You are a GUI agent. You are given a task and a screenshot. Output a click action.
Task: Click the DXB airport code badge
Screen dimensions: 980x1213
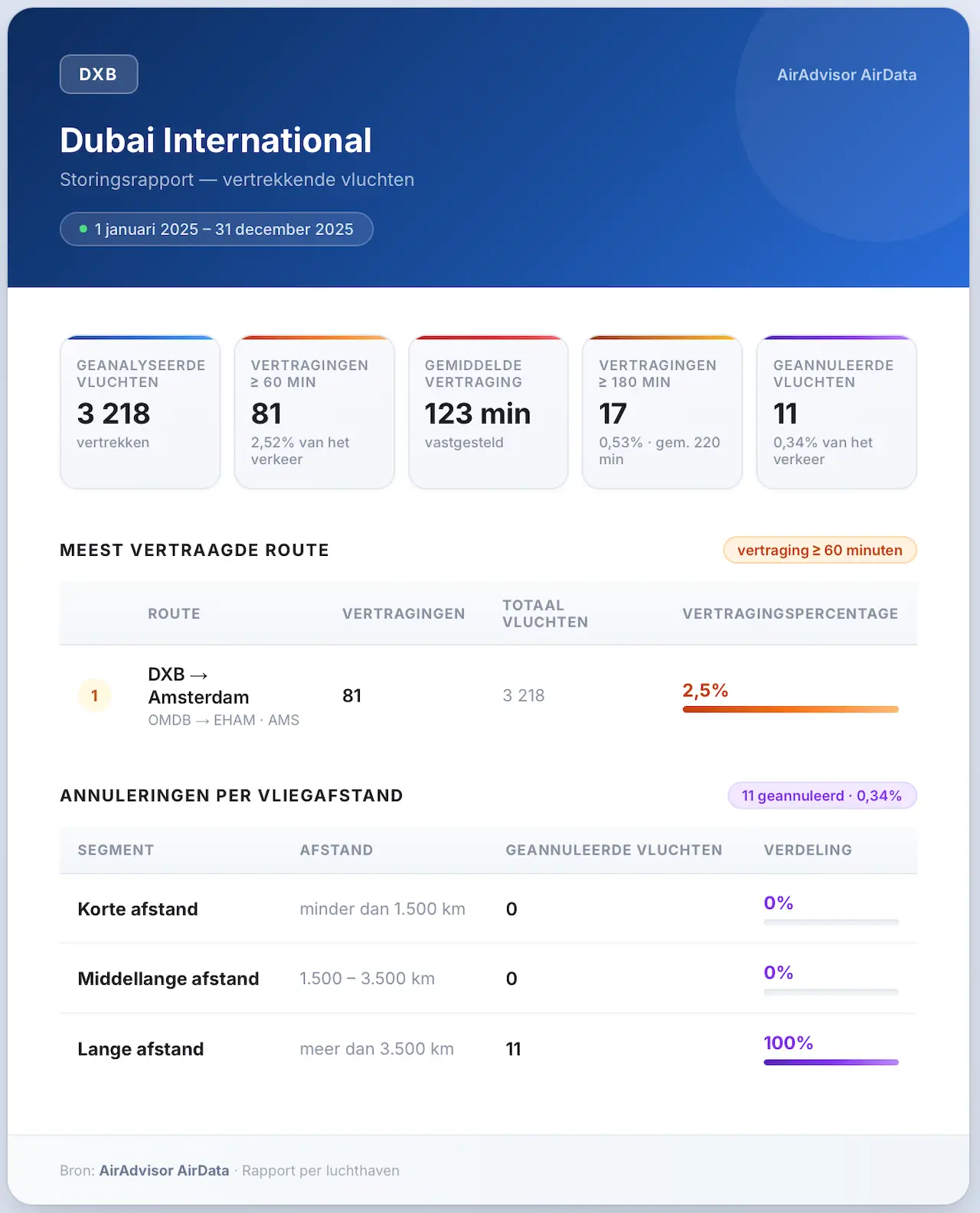click(x=99, y=74)
